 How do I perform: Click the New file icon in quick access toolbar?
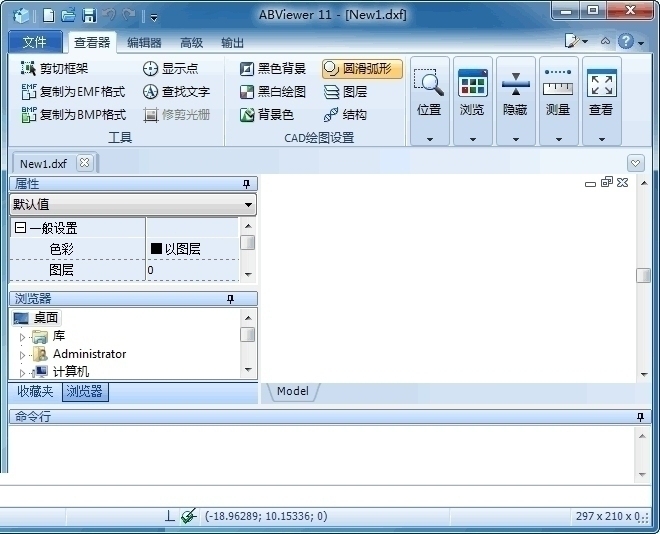[x=49, y=16]
